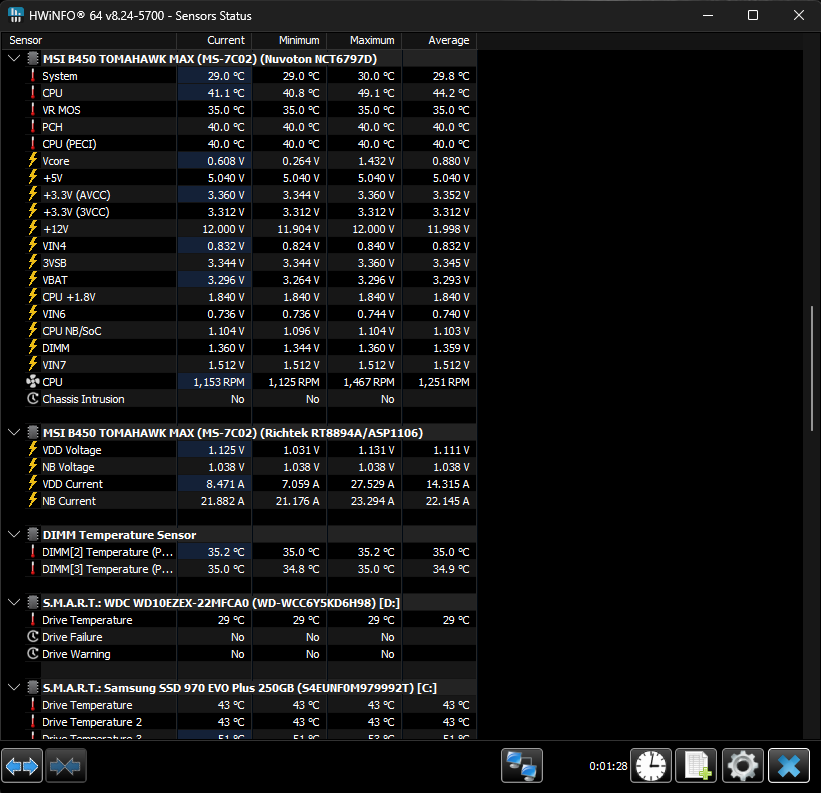This screenshot has height=793, width=821.
Task: Click the Maximum column header
Action: pyautogui.click(x=364, y=40)
